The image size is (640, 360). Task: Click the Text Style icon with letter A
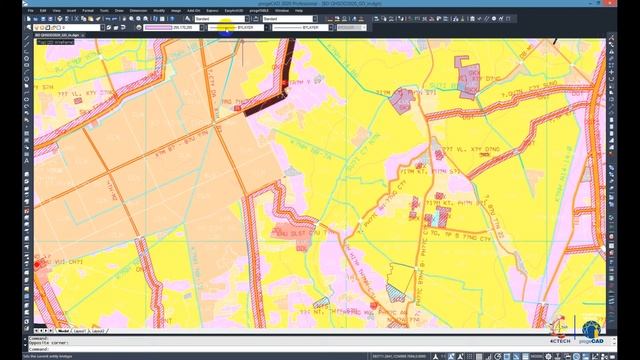tap(188, 19)
